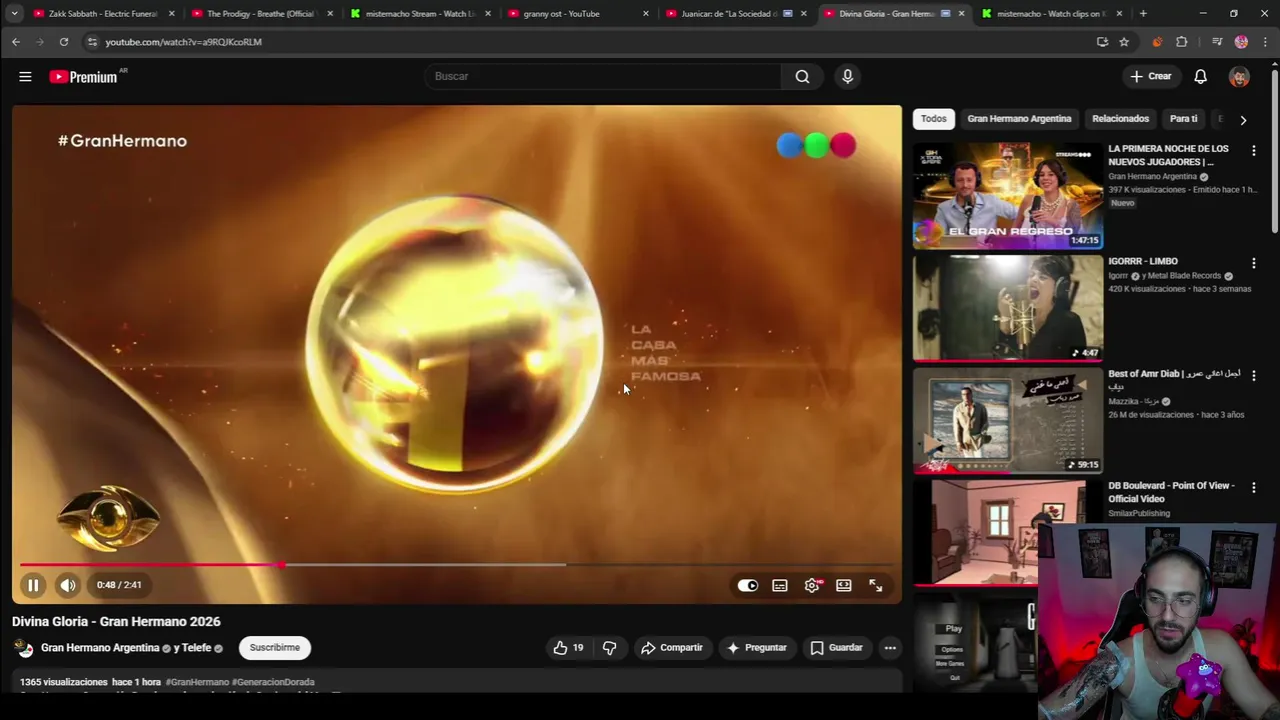Click the browser address bar URL
Viewport: 1280px width, 720px height.
click(184, 42)
